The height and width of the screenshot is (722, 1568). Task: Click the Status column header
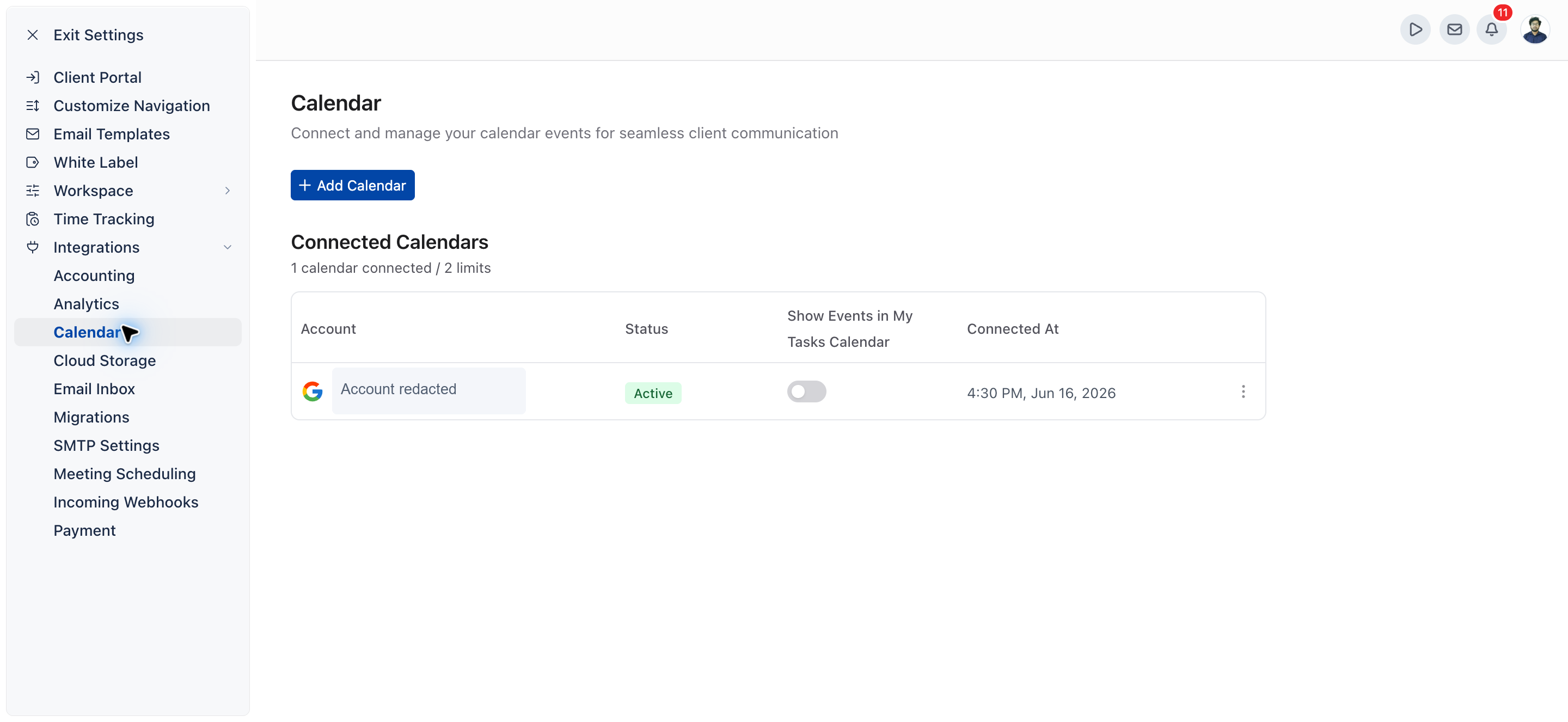click(646, 329)
